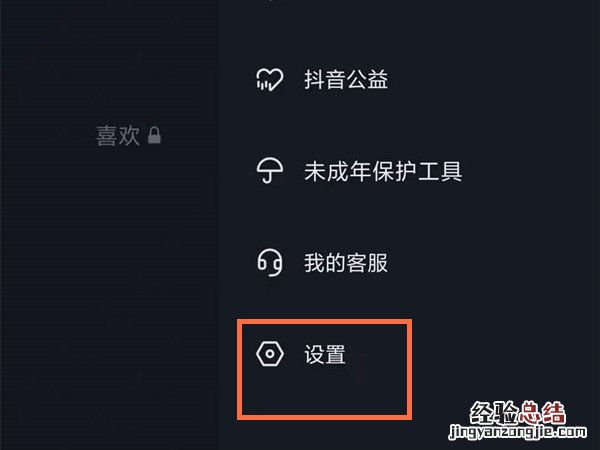Visit the jingyanzongjie.com watermark link
Screen dimensions: 600x450
coord(517,432)
